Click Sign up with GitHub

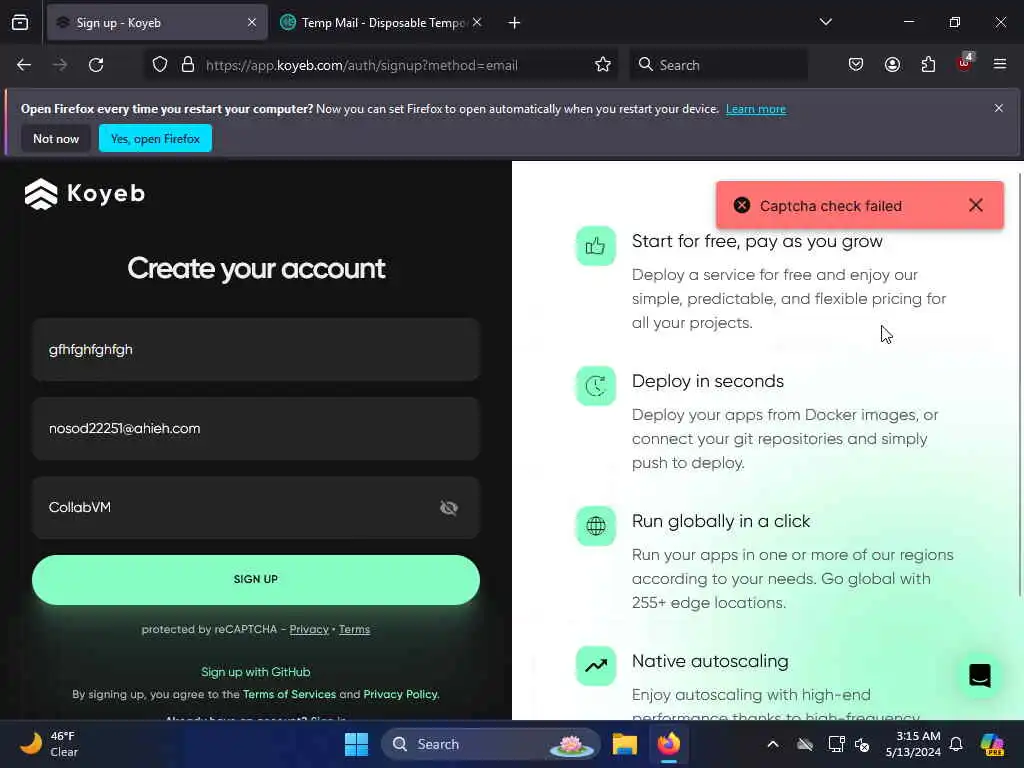coord(256,672)
